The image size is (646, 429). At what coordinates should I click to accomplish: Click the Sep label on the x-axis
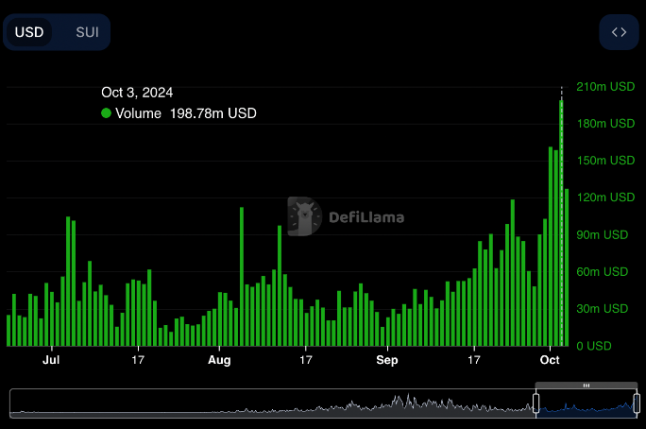point(387,358)
